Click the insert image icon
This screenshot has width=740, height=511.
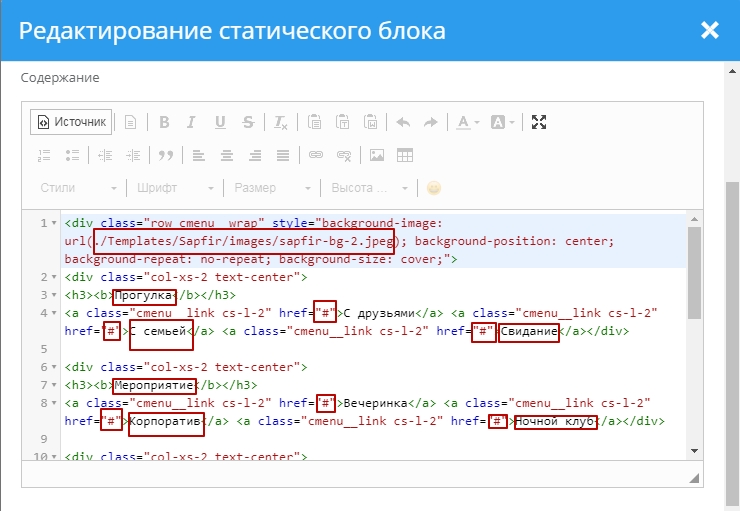[x=377, y=155]
